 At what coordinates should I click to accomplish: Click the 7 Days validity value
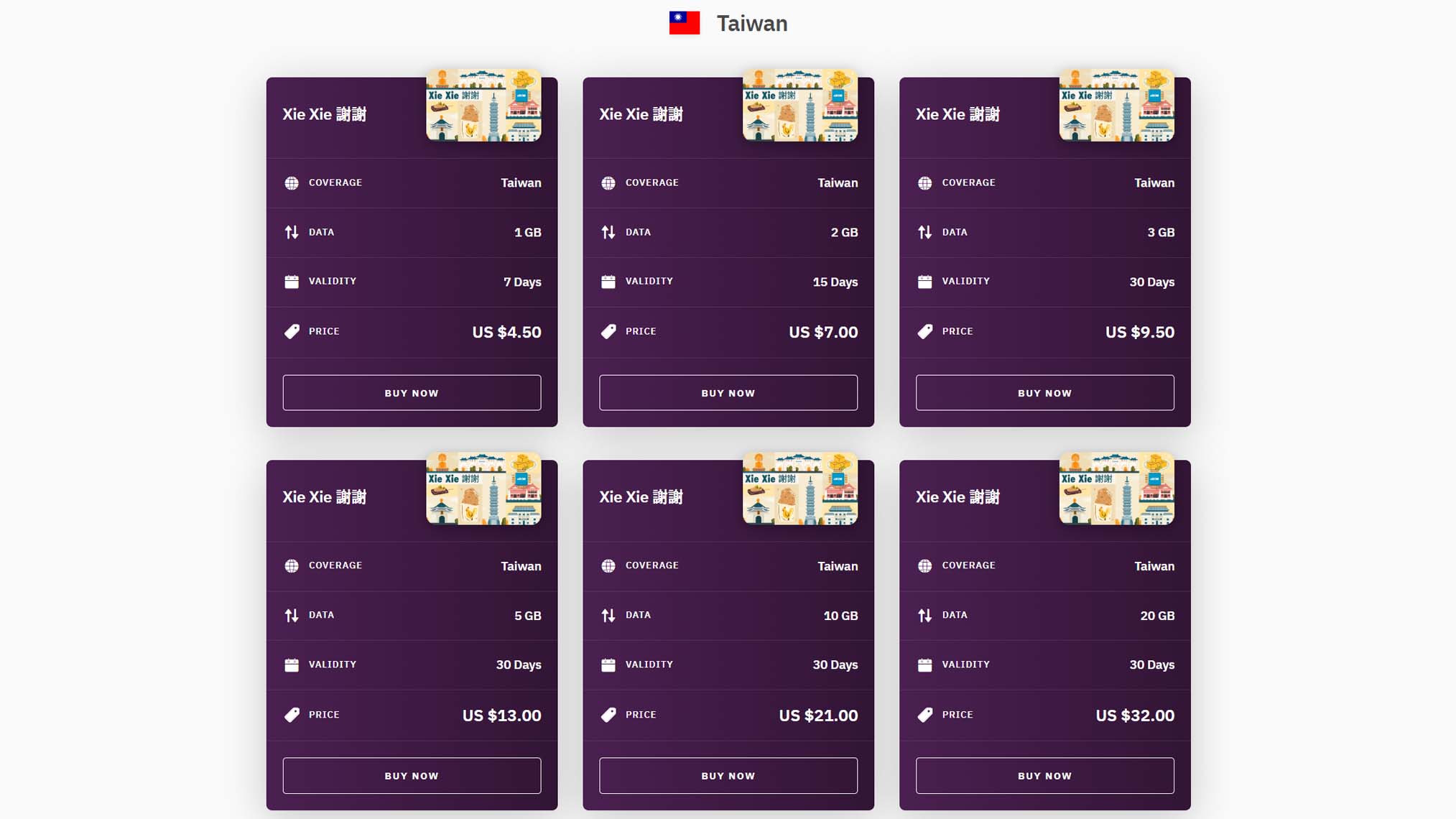click(x=522, y=282)
